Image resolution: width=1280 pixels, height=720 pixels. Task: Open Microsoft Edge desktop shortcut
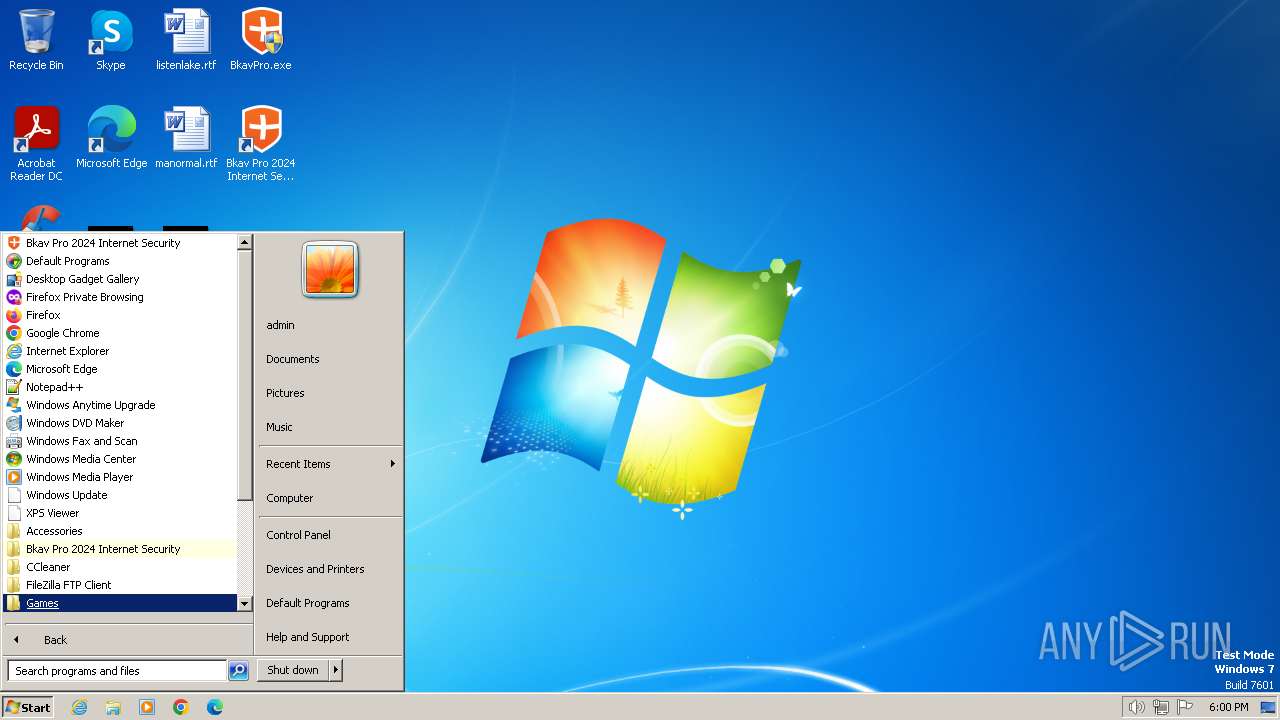click(111, 138)
